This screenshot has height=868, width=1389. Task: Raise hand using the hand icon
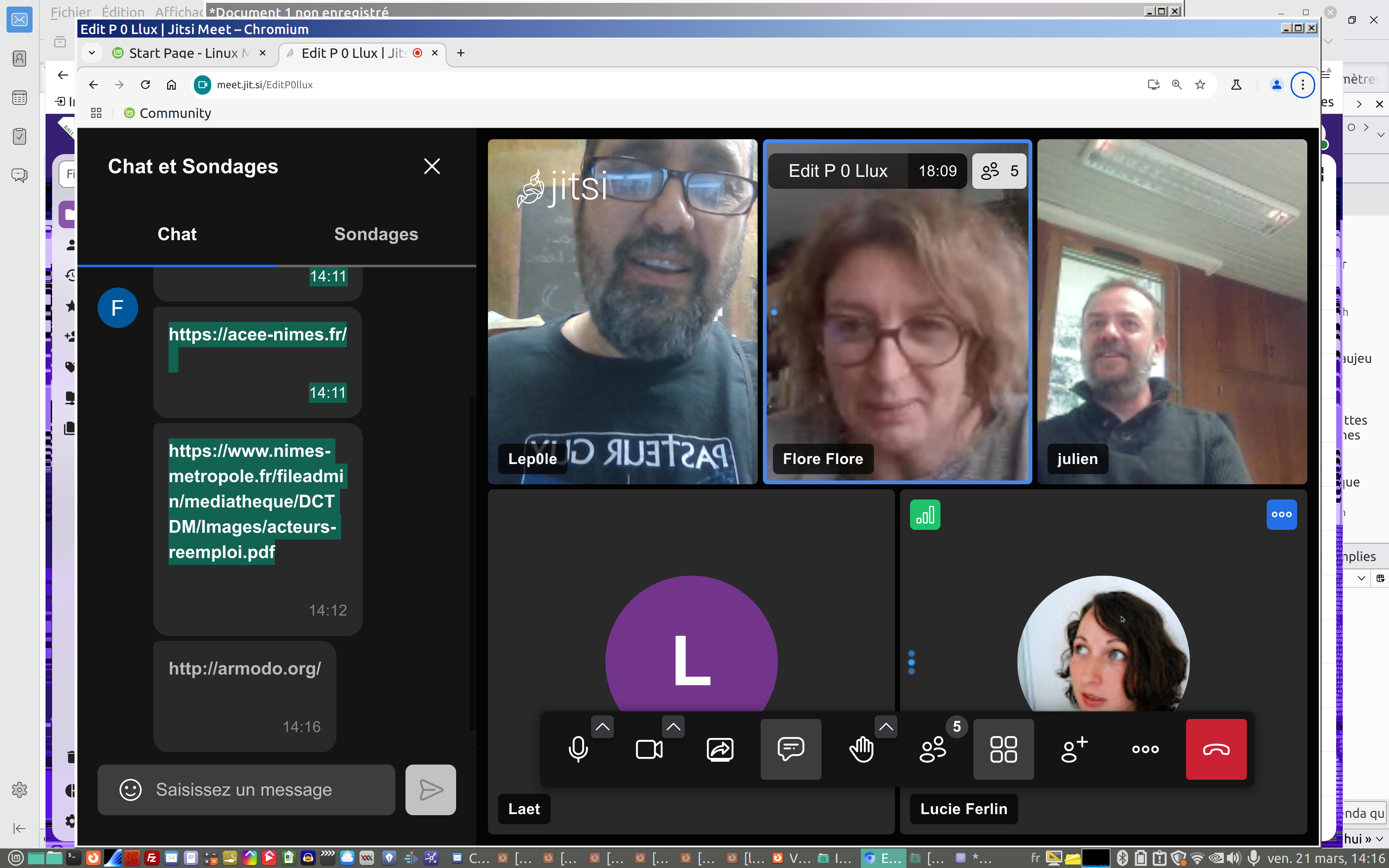tap(861, 749)
